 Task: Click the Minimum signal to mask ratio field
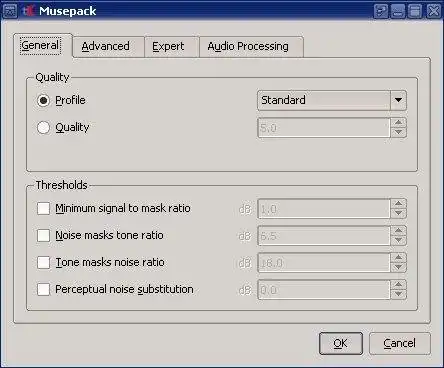[324, 209]
